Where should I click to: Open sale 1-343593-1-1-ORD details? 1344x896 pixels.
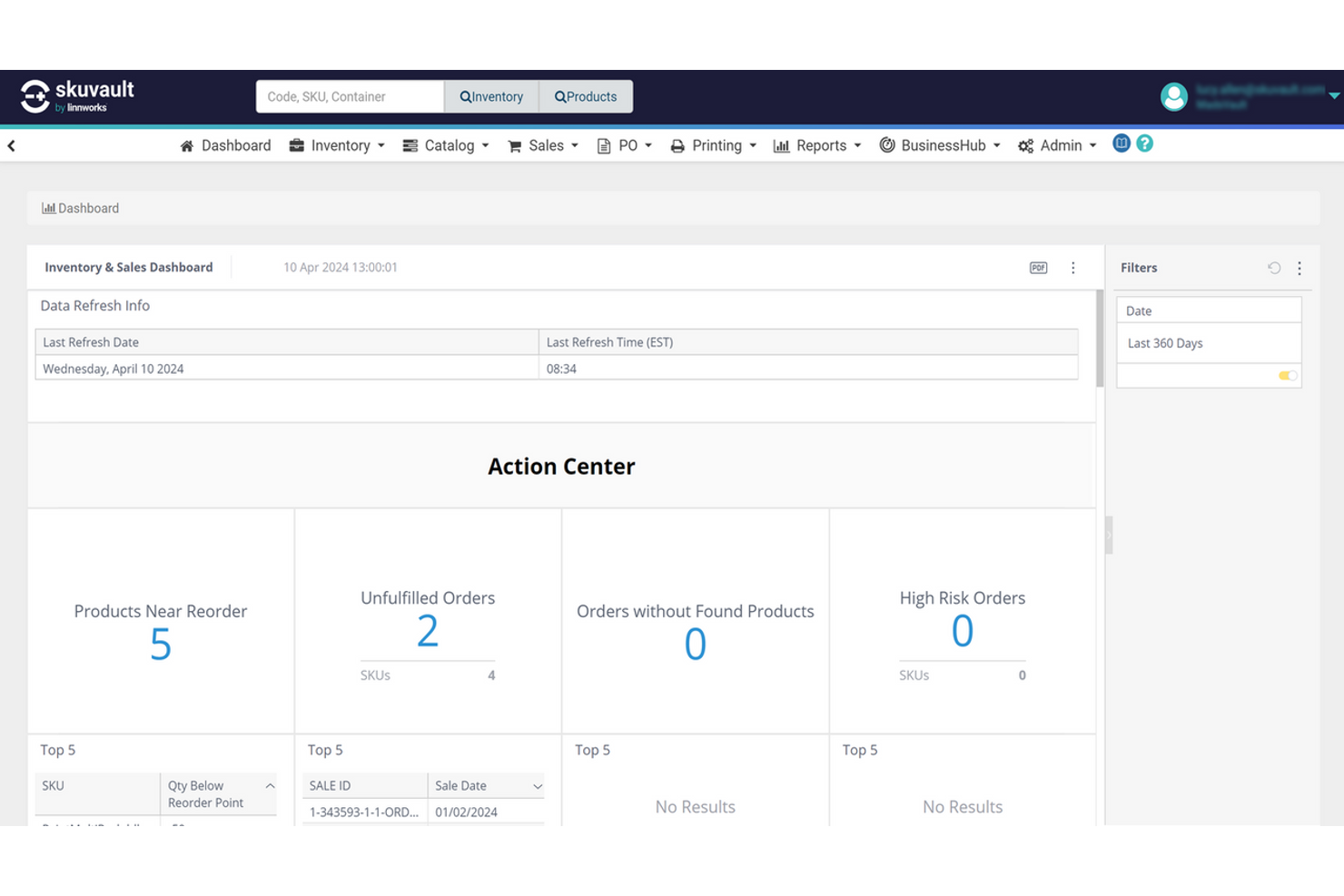tap(362, 812)
